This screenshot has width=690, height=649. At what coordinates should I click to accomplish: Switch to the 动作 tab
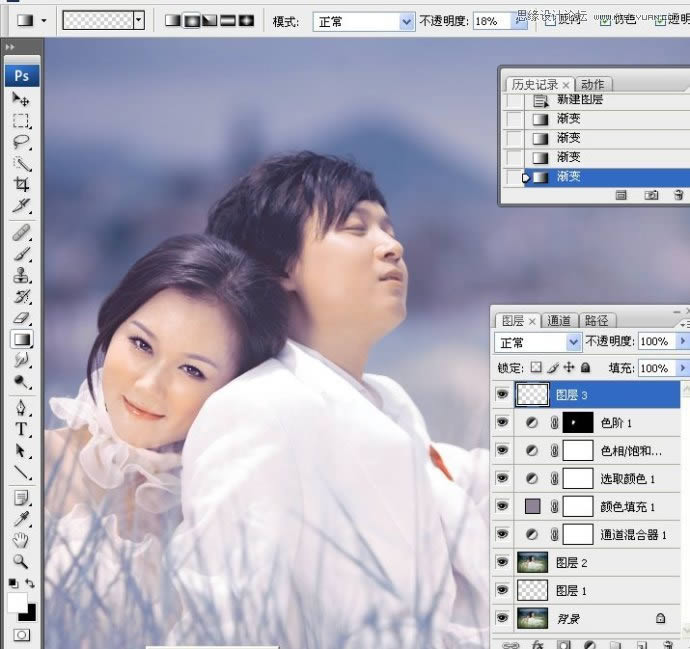(593, 84)
